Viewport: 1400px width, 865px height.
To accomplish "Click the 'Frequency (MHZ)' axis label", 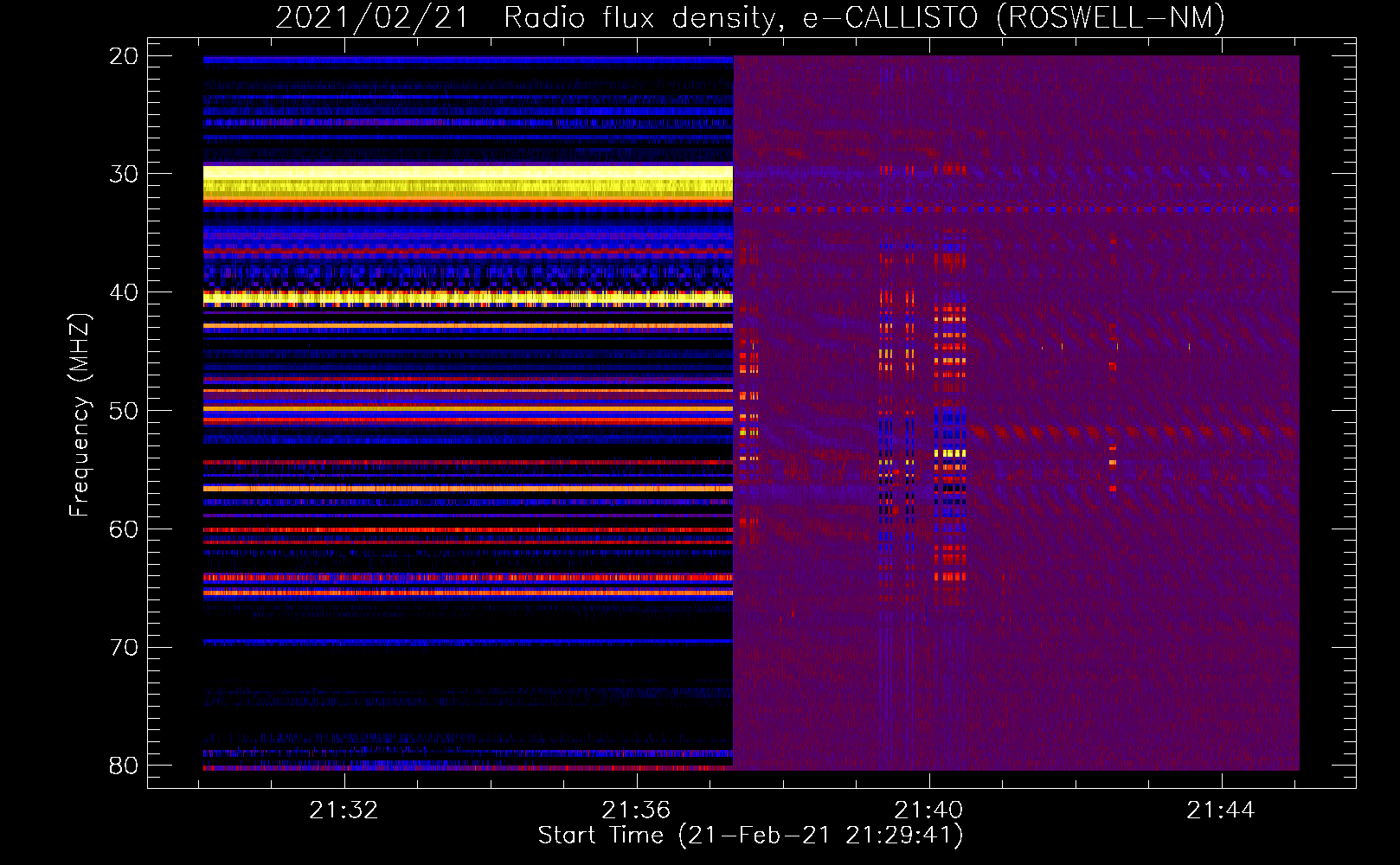I will 80,415.
